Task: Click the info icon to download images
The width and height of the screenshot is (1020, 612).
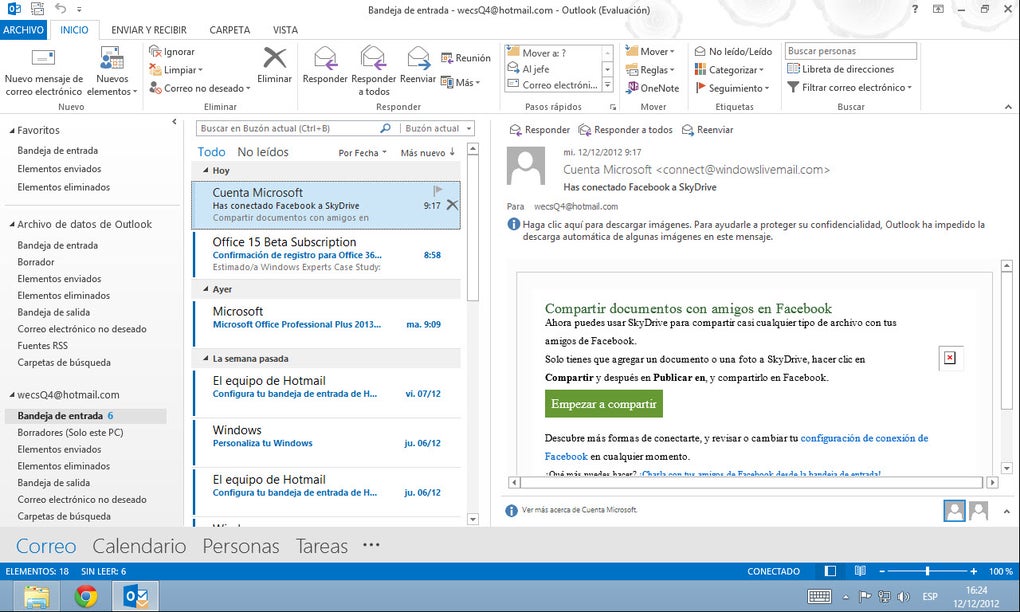Action: [x=513, y=224]
